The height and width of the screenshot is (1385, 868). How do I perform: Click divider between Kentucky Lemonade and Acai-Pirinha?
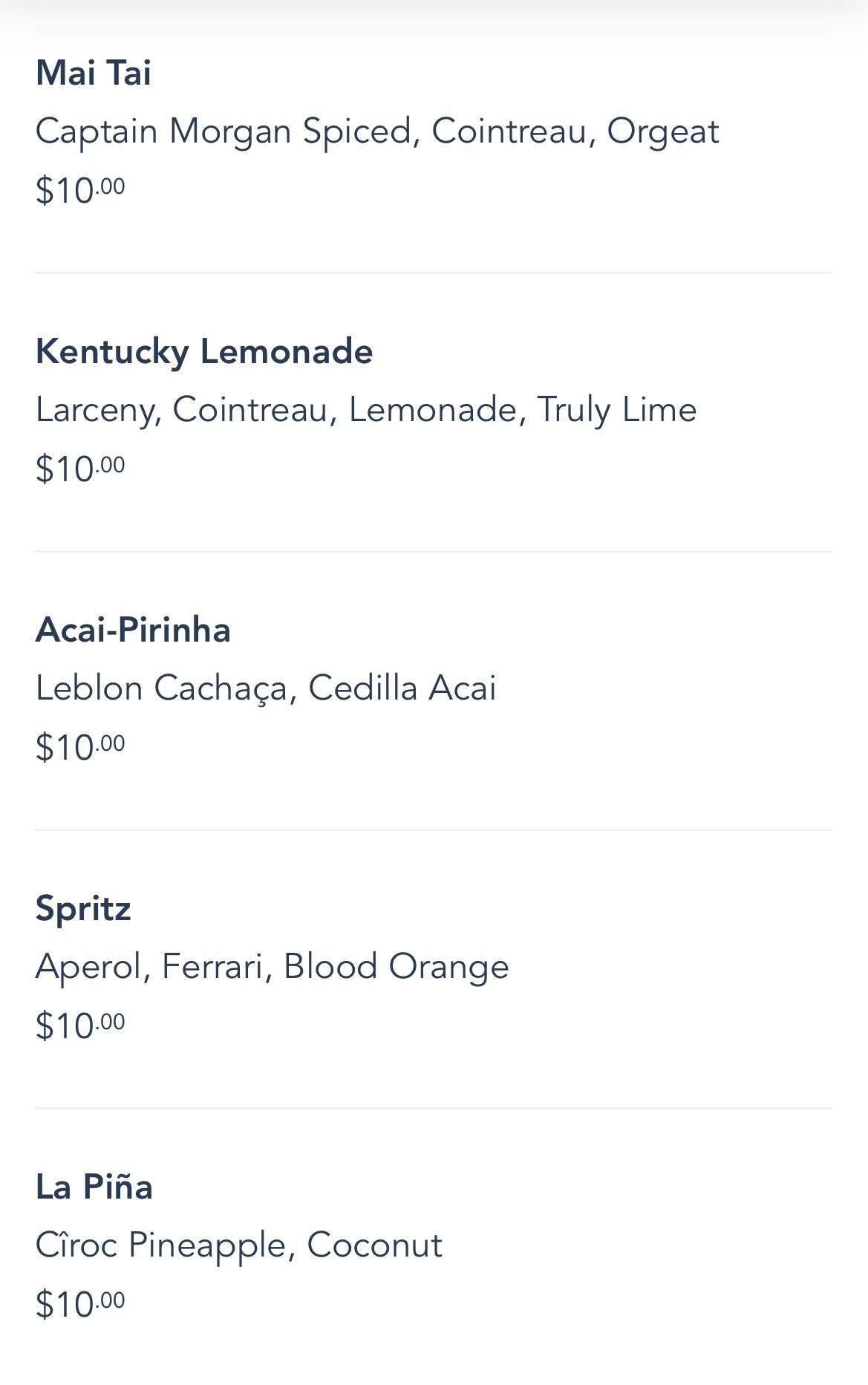coord(434,552)
